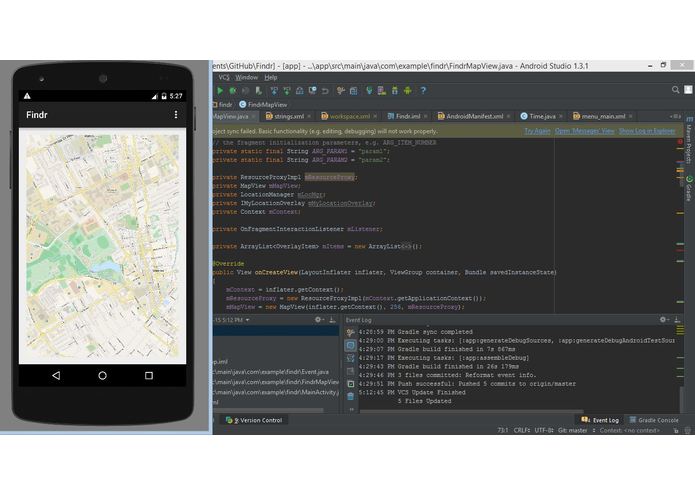Click the VCS update project arrow icon
This screenshot has width=695, height=494.
click(274, 90)
